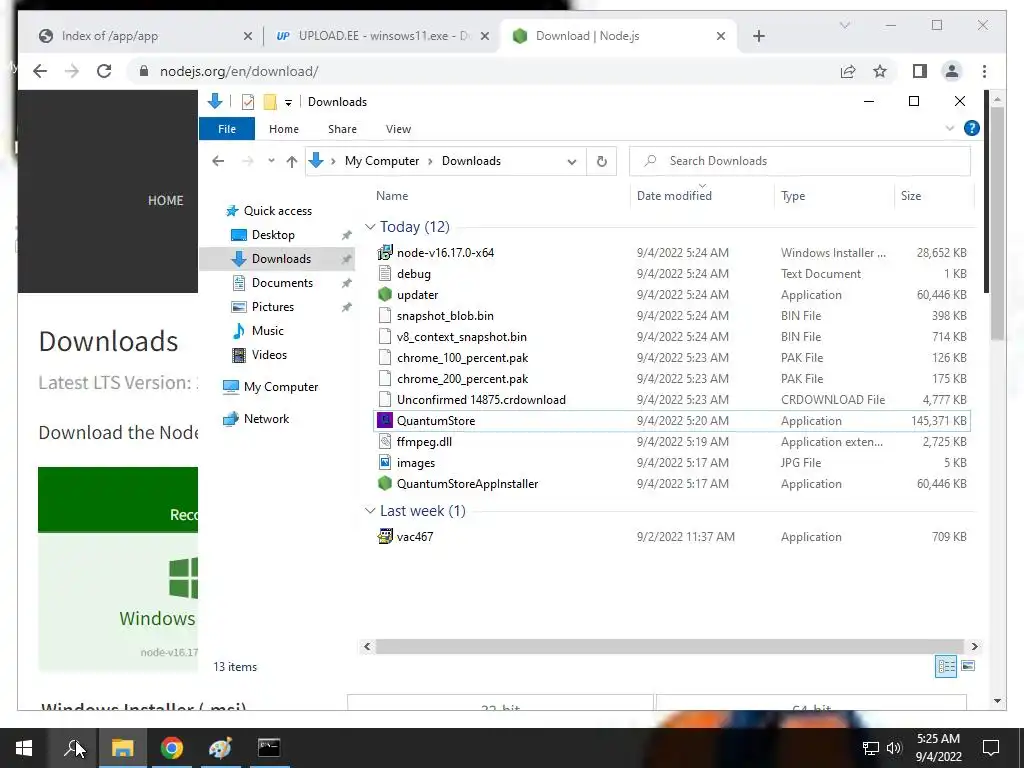
Task: Open Chrome tab search dropdown
Action: (x=844, y=25)
